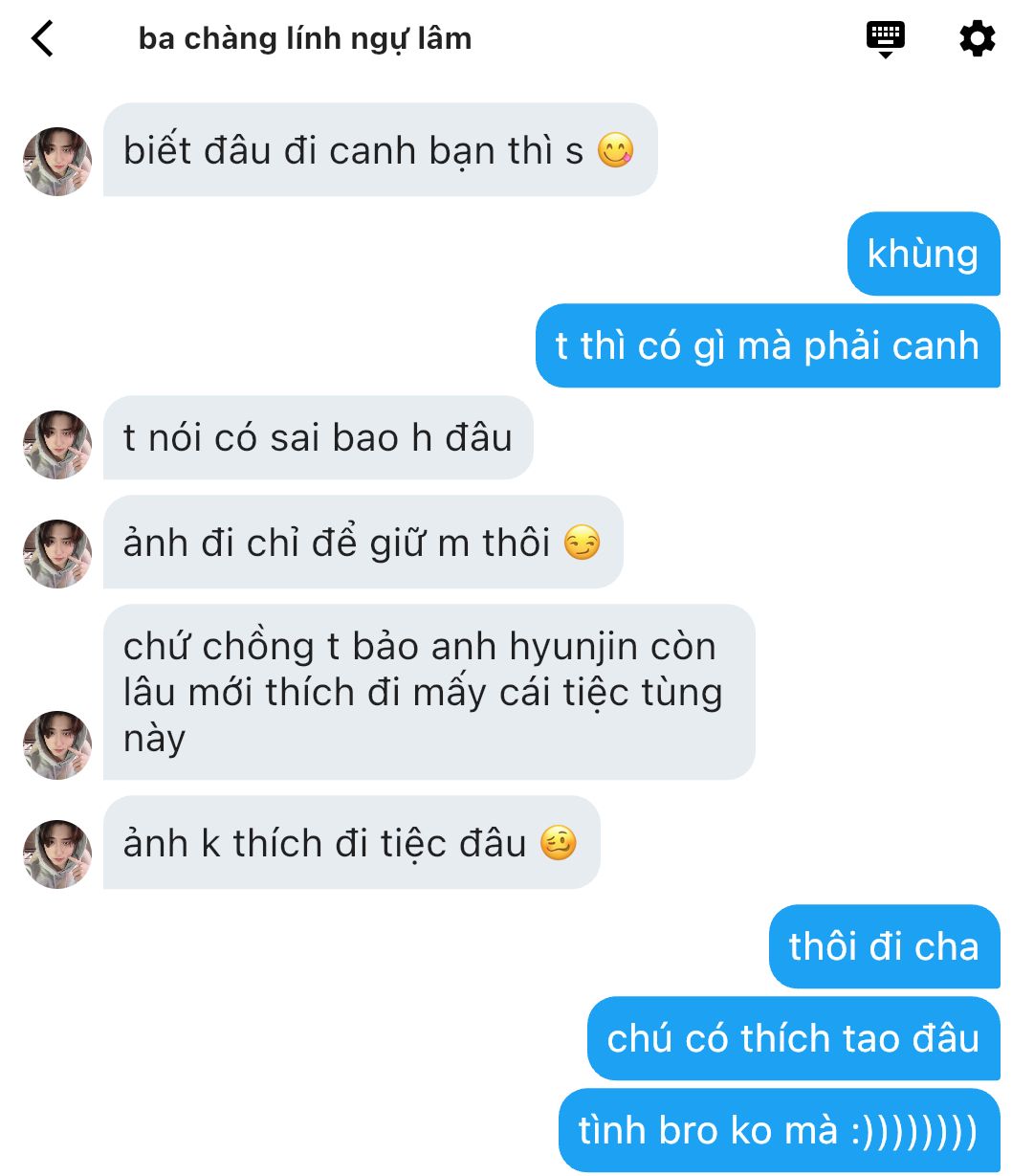Viewport: 1012px width, 1176px height.
Task: Tap the woozy emoji after 'đi tiệc đâu'
Action: pos(559,844)
